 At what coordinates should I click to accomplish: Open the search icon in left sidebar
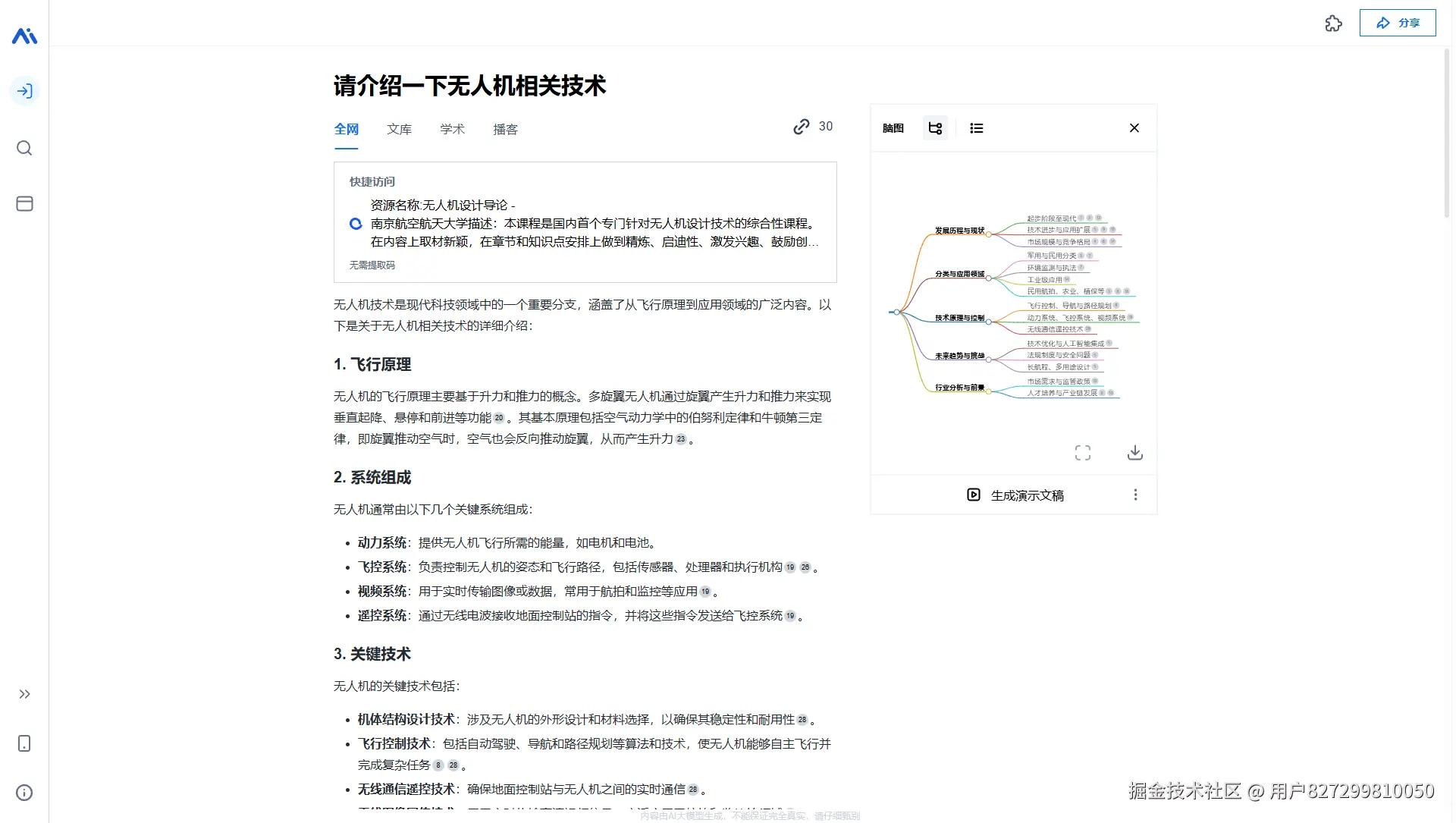tap(24, 148)
